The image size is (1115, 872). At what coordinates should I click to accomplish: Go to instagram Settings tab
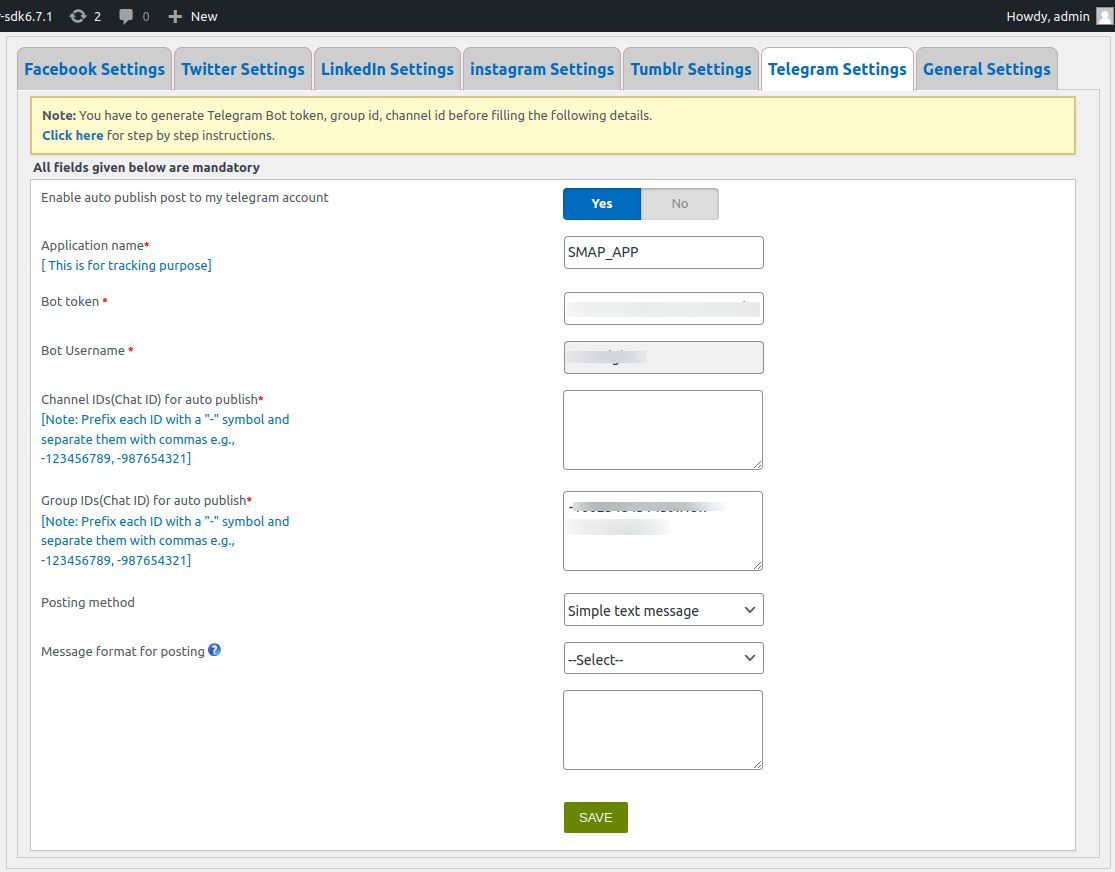542,69
